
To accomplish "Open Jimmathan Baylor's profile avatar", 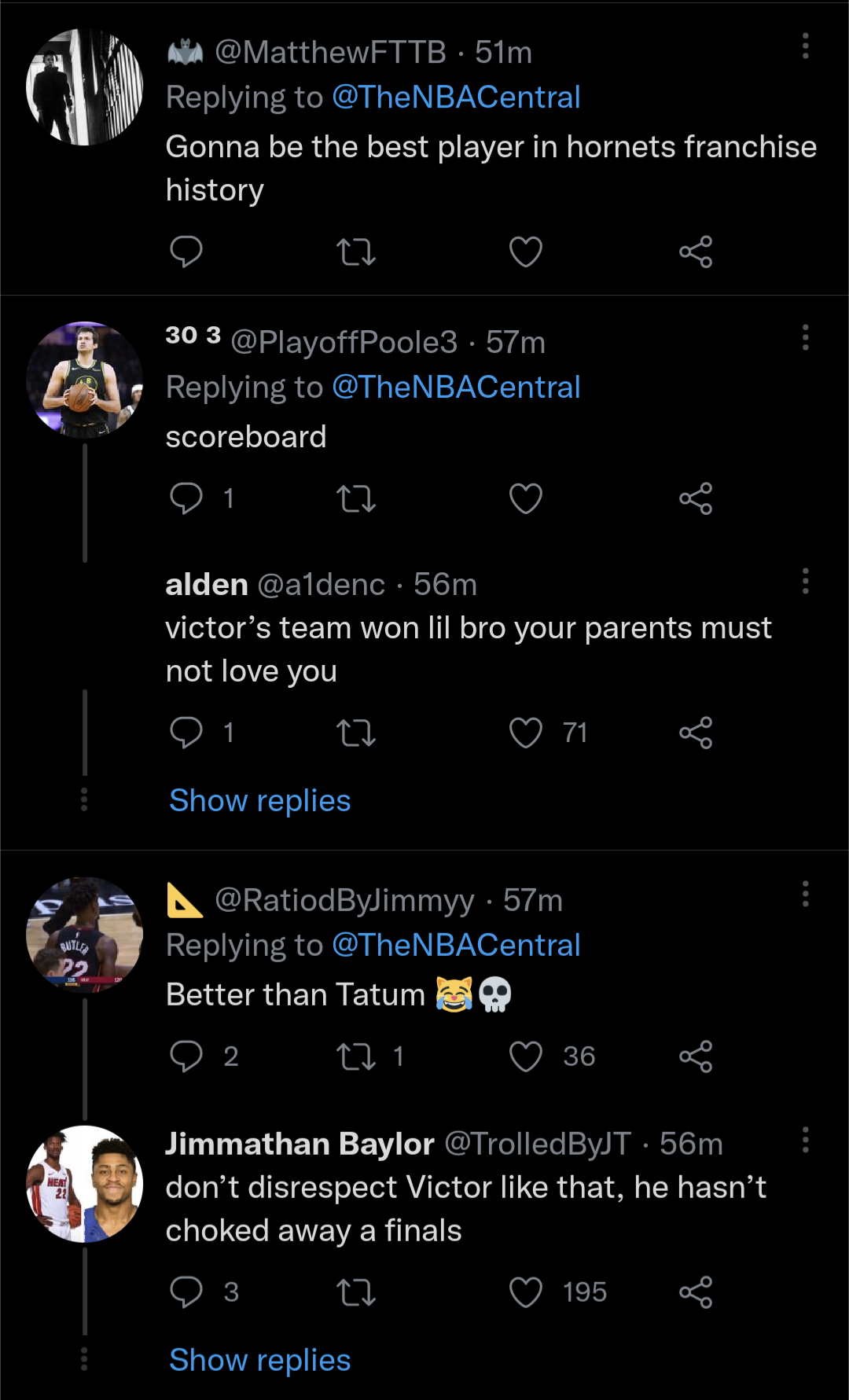I will pyautogui.click(x=84, y=1184).
